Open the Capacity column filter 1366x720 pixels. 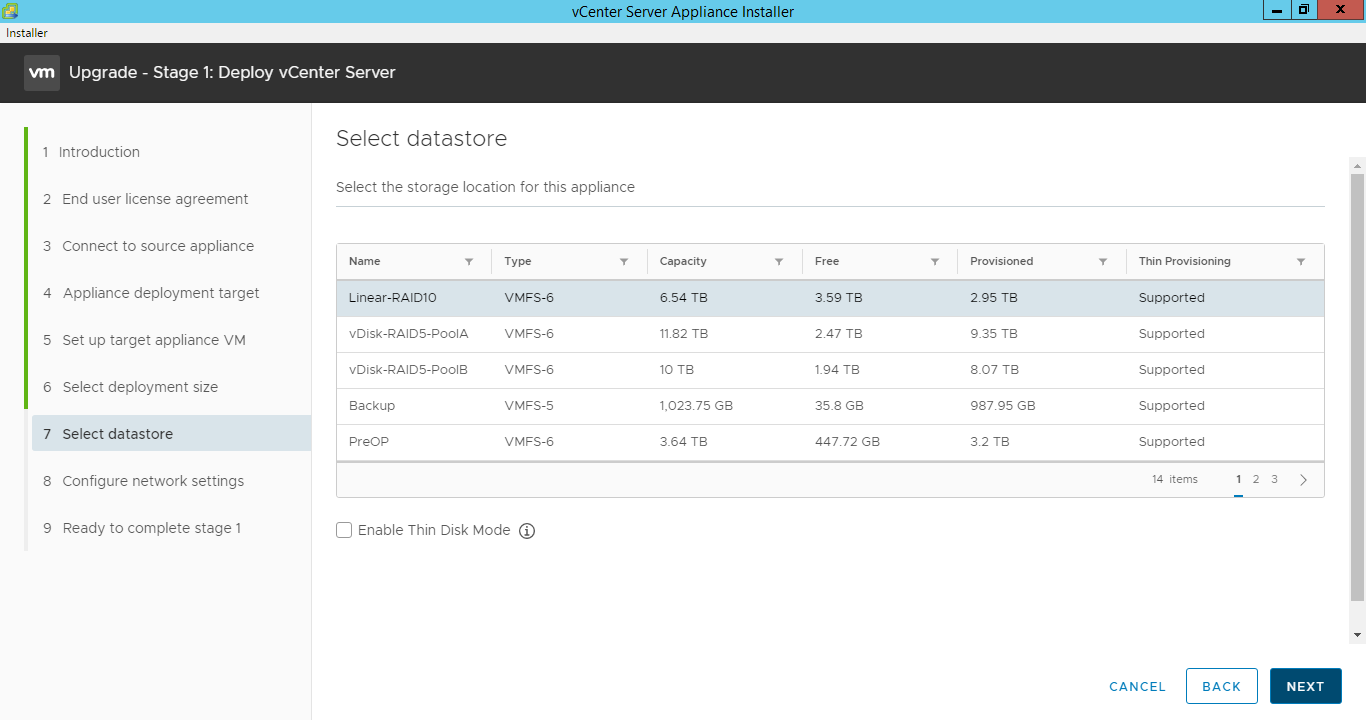pyautogui.click(x=780, y=261)
